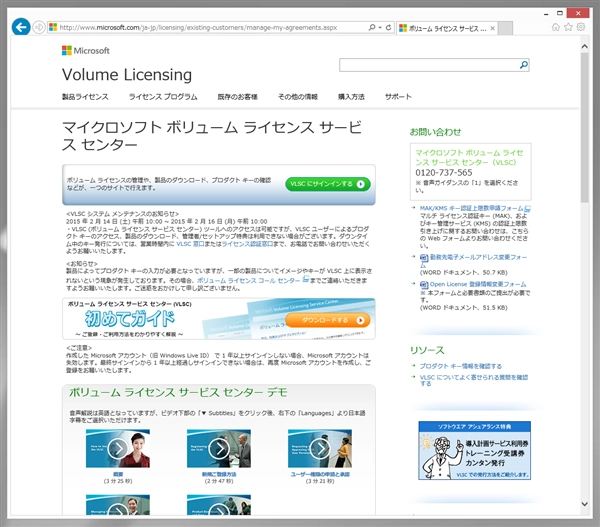Click the refresh page icon
Image resolution: width=600 pixels, height=527 pixels.
point(388,28)
